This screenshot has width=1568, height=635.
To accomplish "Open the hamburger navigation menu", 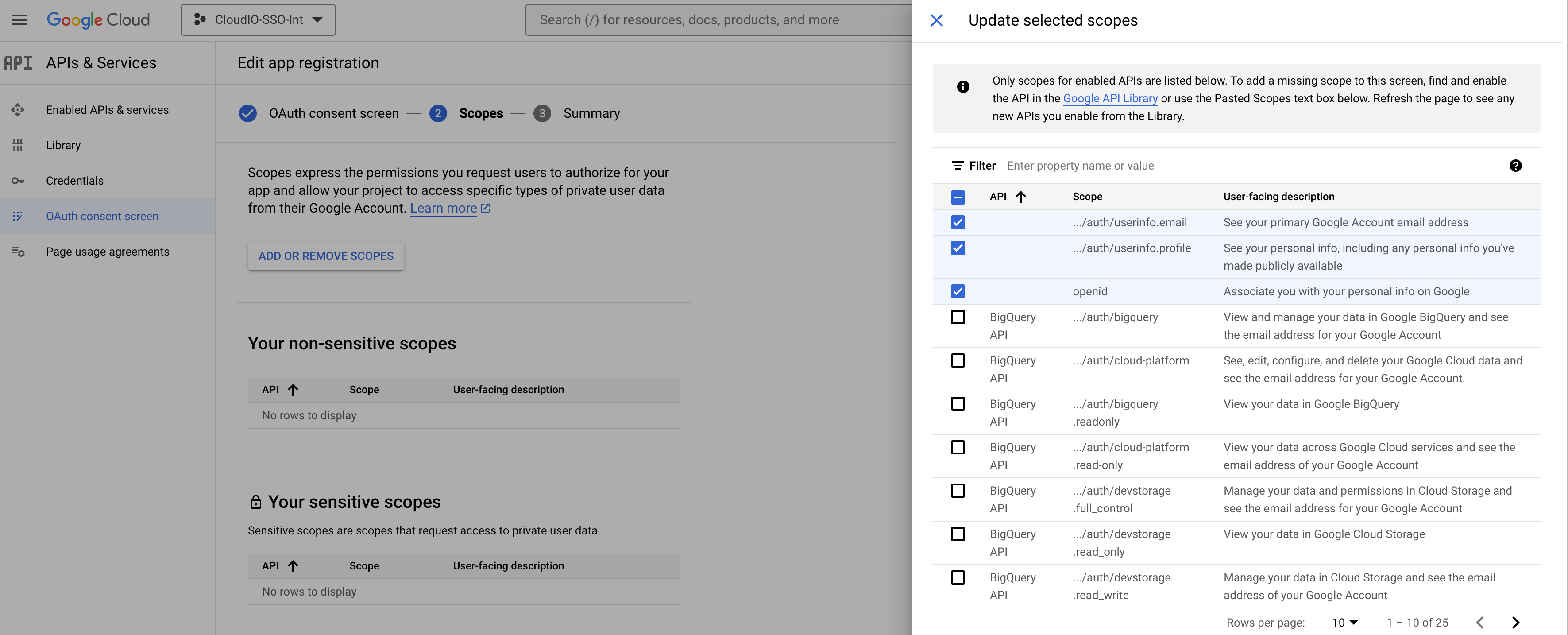I will point(19,20).
